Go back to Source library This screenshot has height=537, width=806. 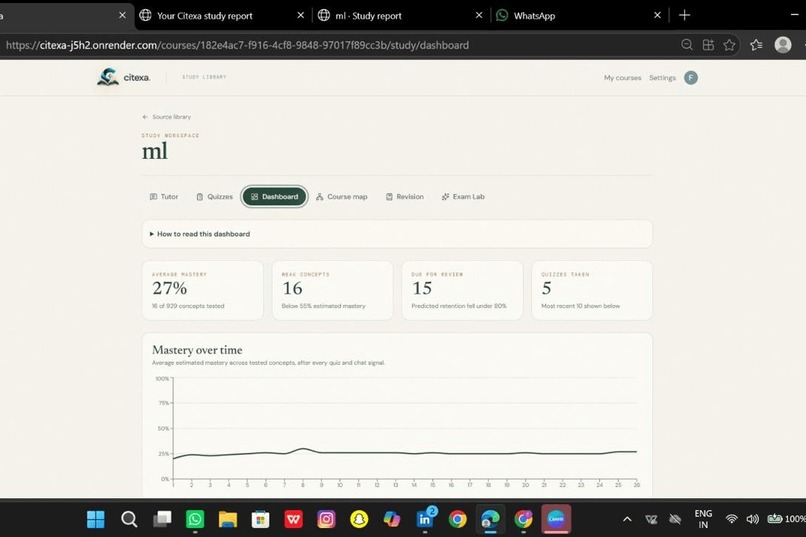[x=167, y=117]
